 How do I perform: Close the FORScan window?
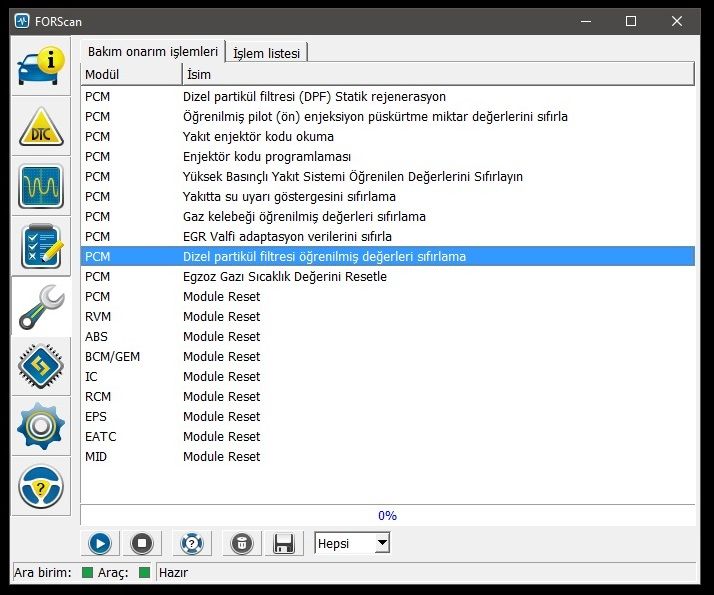(677, 21)
